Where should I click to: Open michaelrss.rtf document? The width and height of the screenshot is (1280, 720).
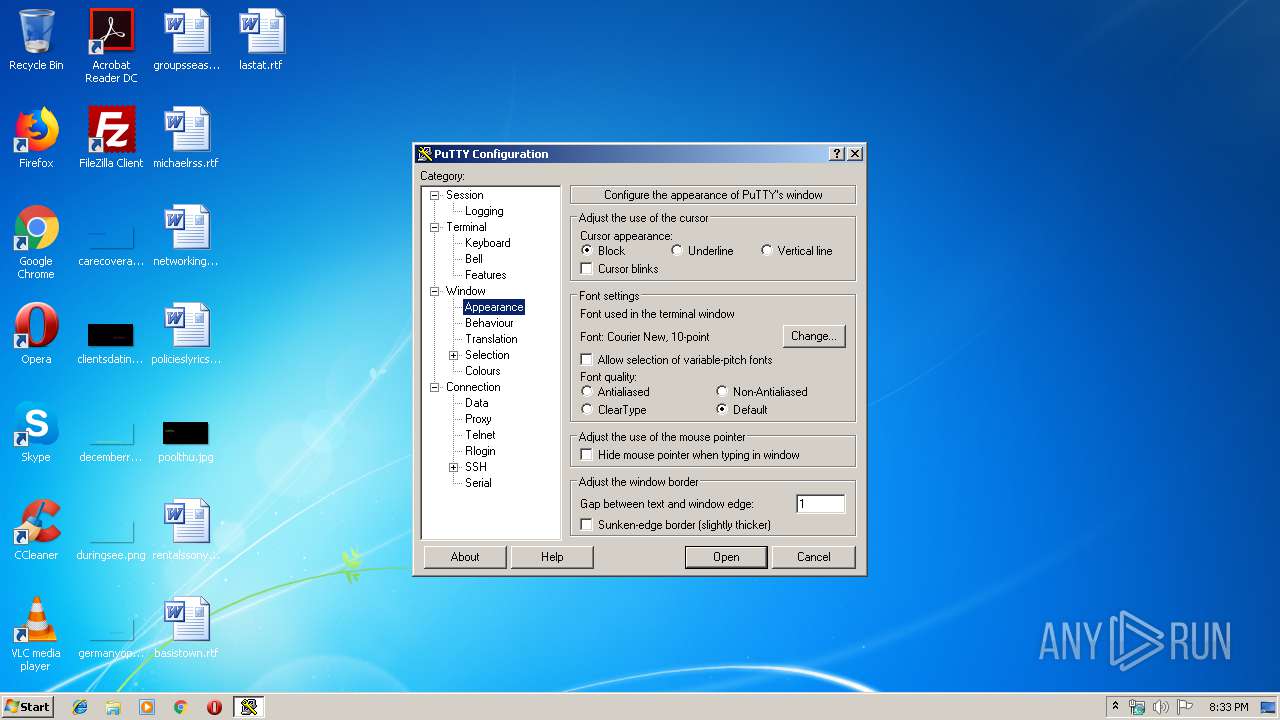186,138
